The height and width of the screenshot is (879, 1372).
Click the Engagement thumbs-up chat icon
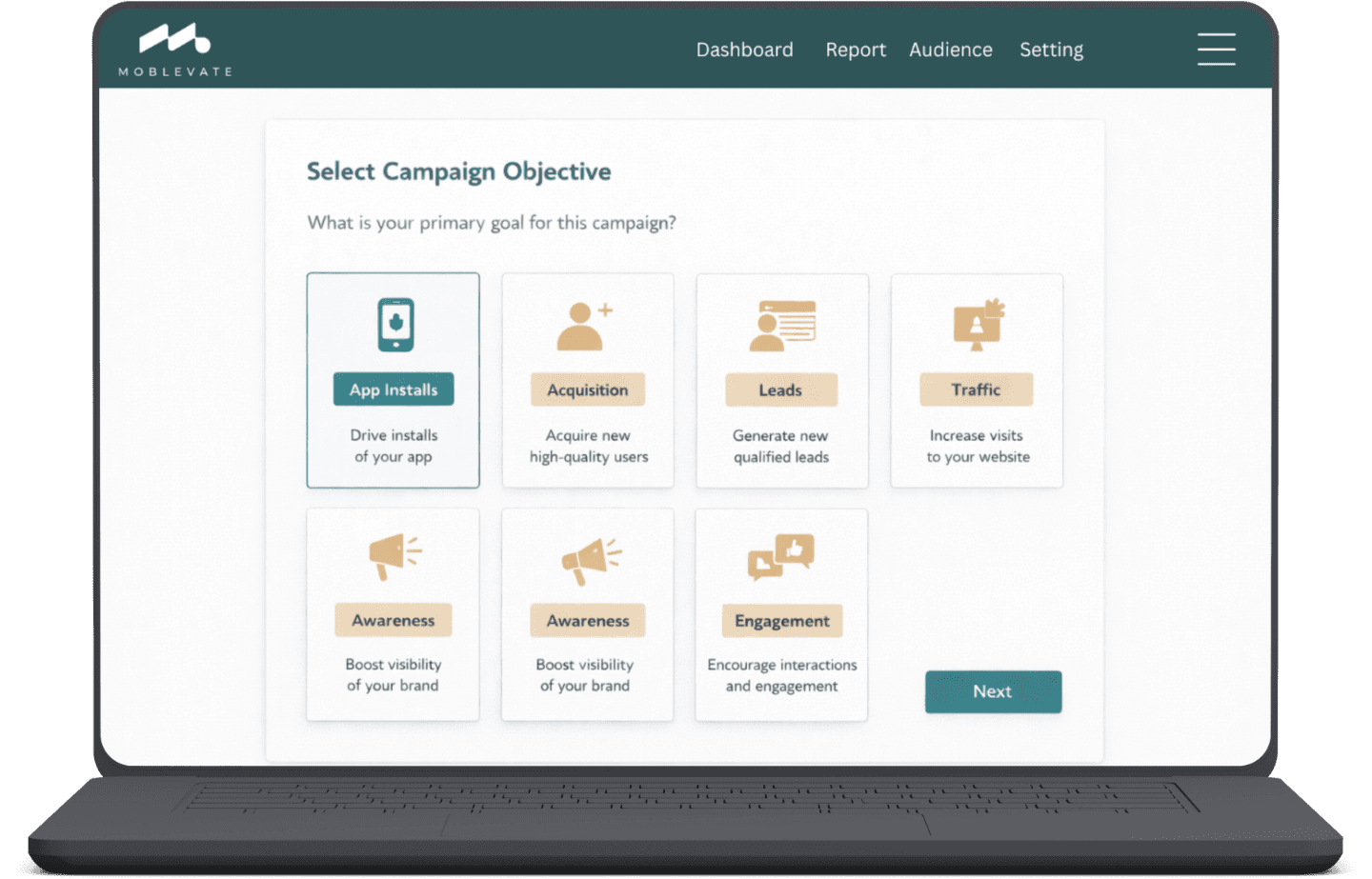pyautogui.click(x=781, y=557)
